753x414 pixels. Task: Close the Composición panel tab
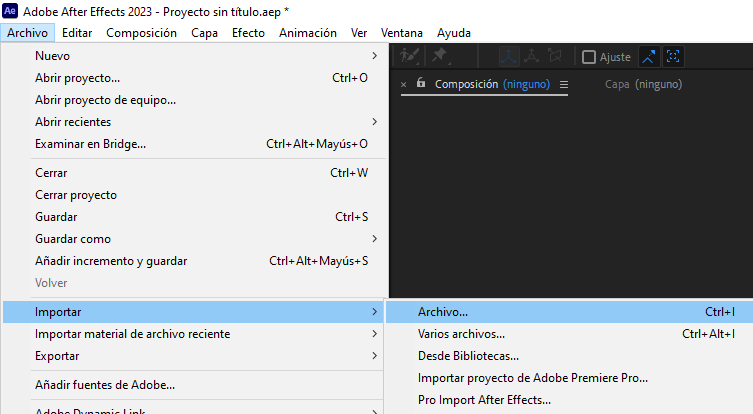point(404,85)
